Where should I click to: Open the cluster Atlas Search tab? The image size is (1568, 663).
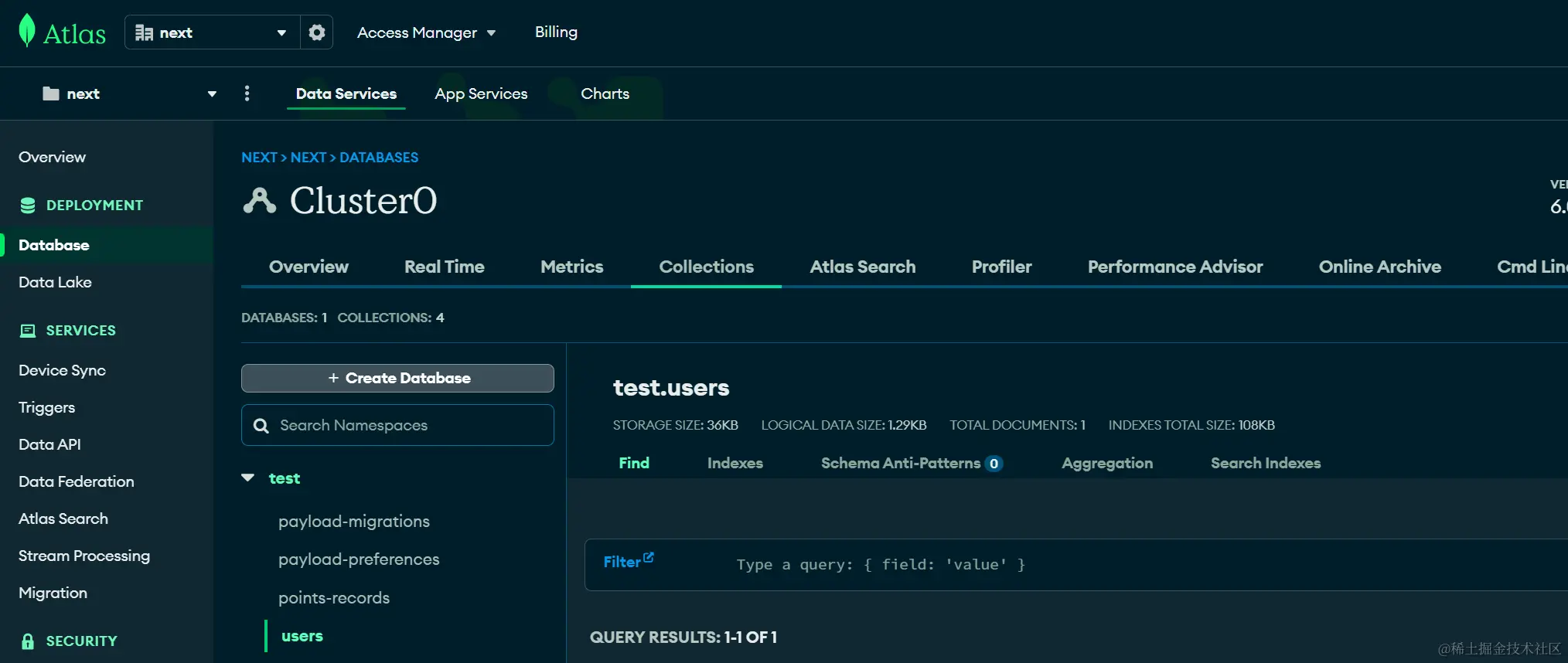pyautogui.click(x=862, y=267)
